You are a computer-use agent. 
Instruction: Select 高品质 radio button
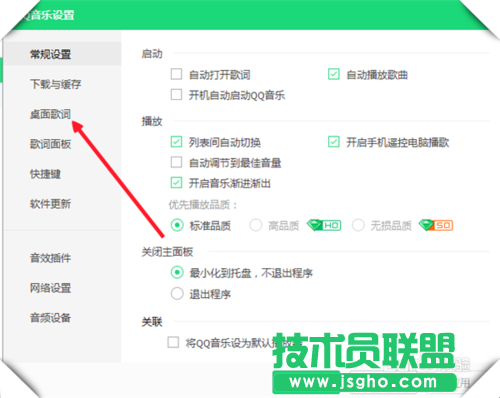tap(256, 225)
